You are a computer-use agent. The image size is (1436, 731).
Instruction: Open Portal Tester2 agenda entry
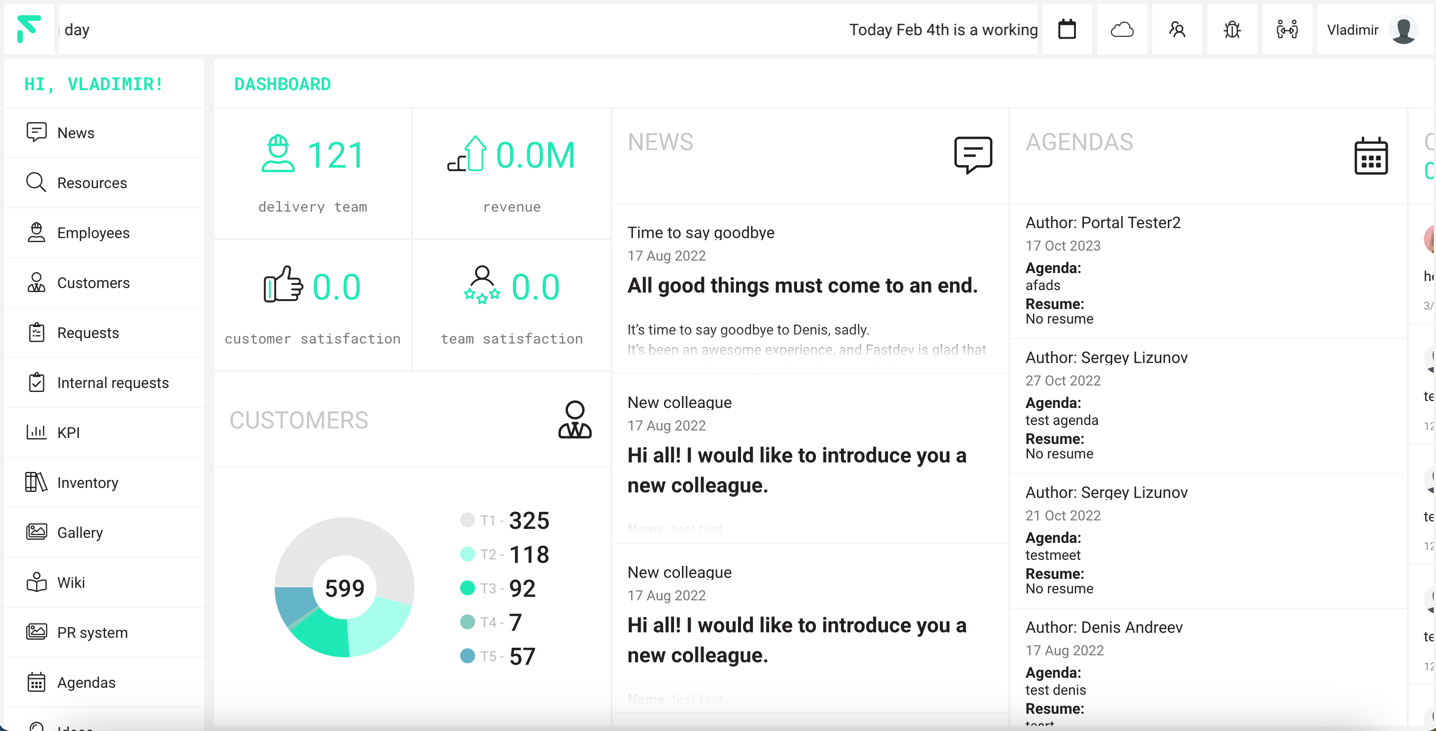point(1102,223)
